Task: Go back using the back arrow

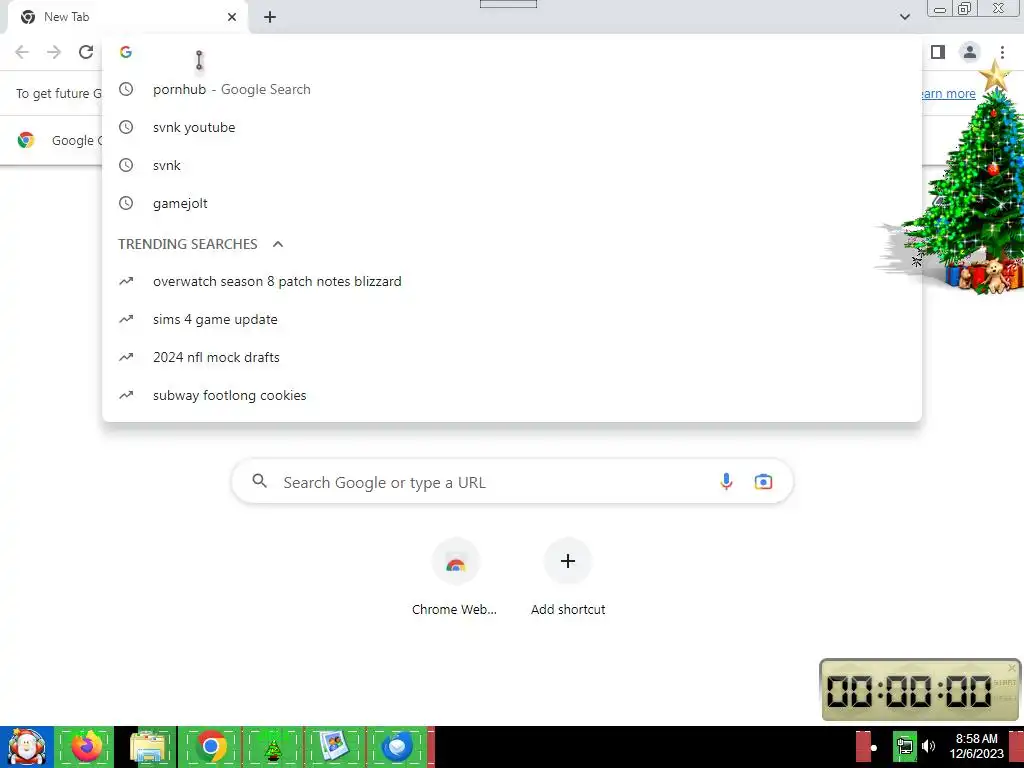Action: 22,52
